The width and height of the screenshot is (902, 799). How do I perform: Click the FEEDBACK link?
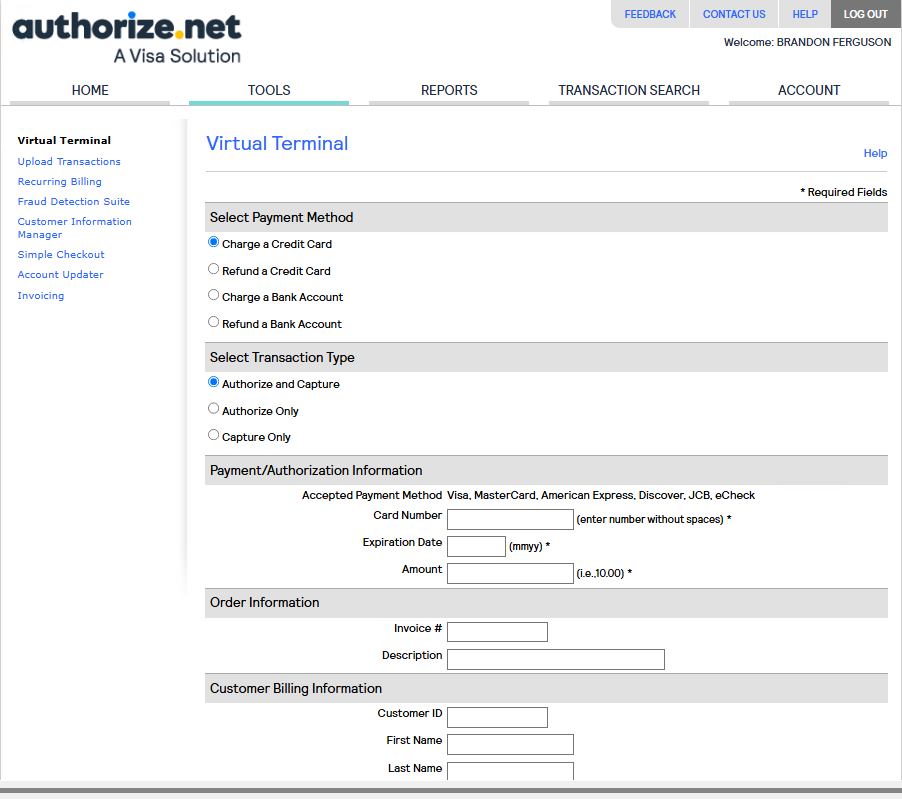coord(650,14)
